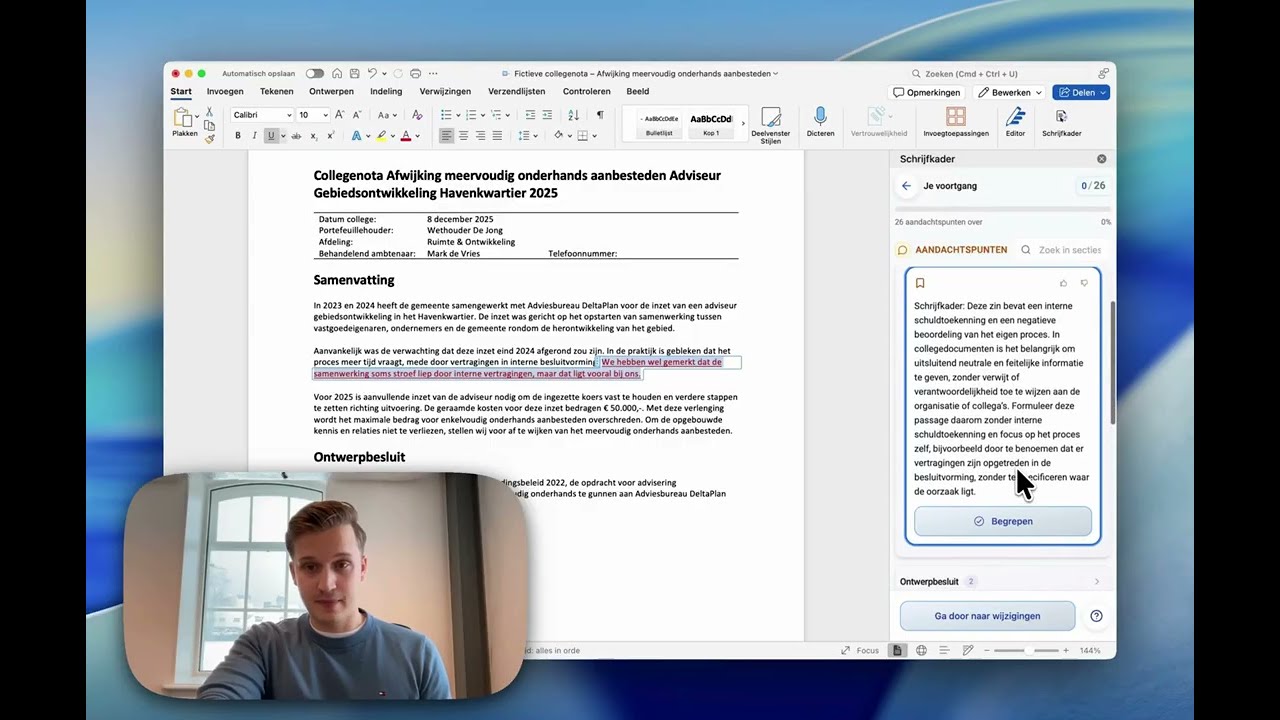This screenshot has width=1280, height=720.
Task: Open the three-dot more commands menu
Action: point(433,74)
